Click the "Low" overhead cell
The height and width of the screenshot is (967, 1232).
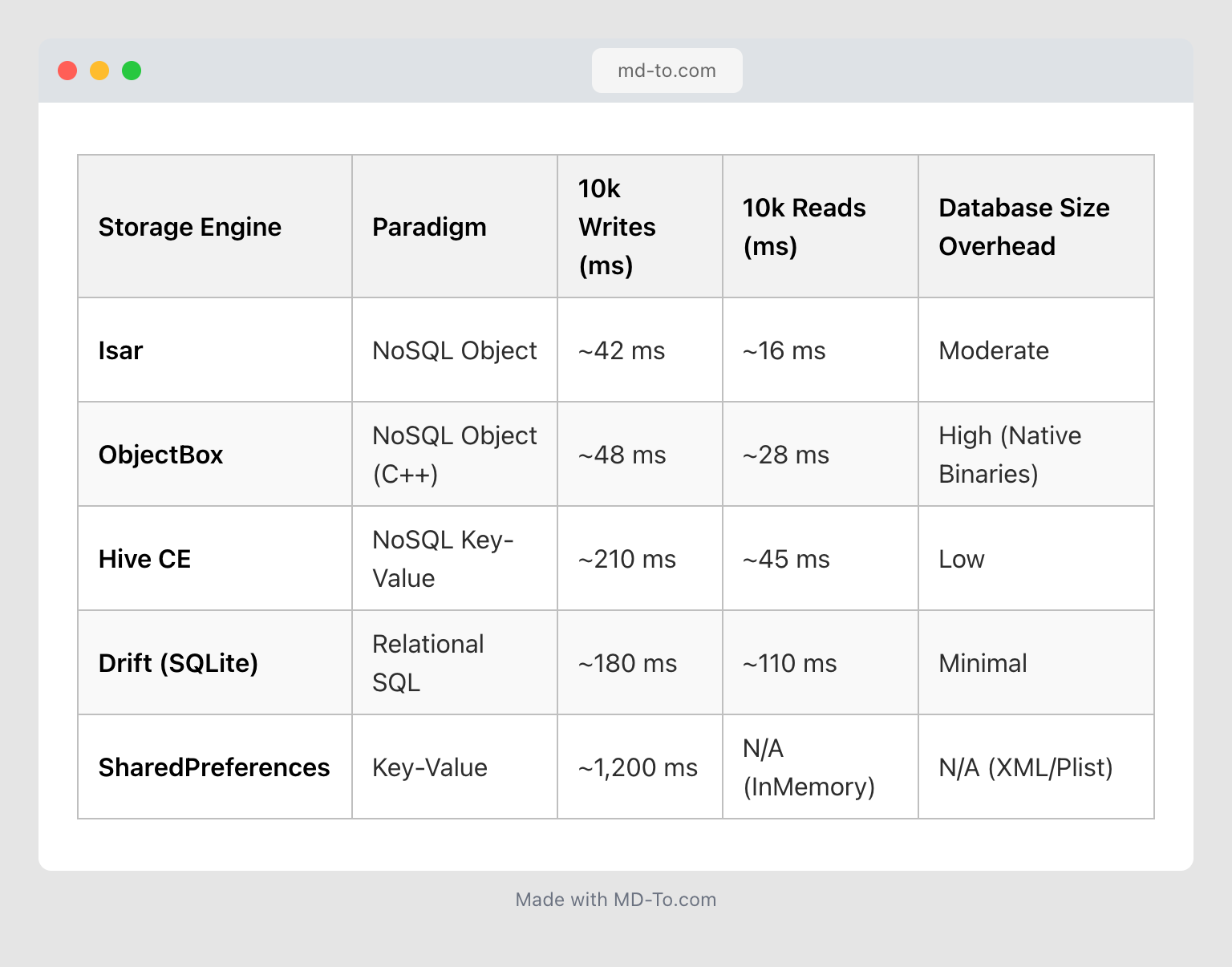pos(1036,559)
